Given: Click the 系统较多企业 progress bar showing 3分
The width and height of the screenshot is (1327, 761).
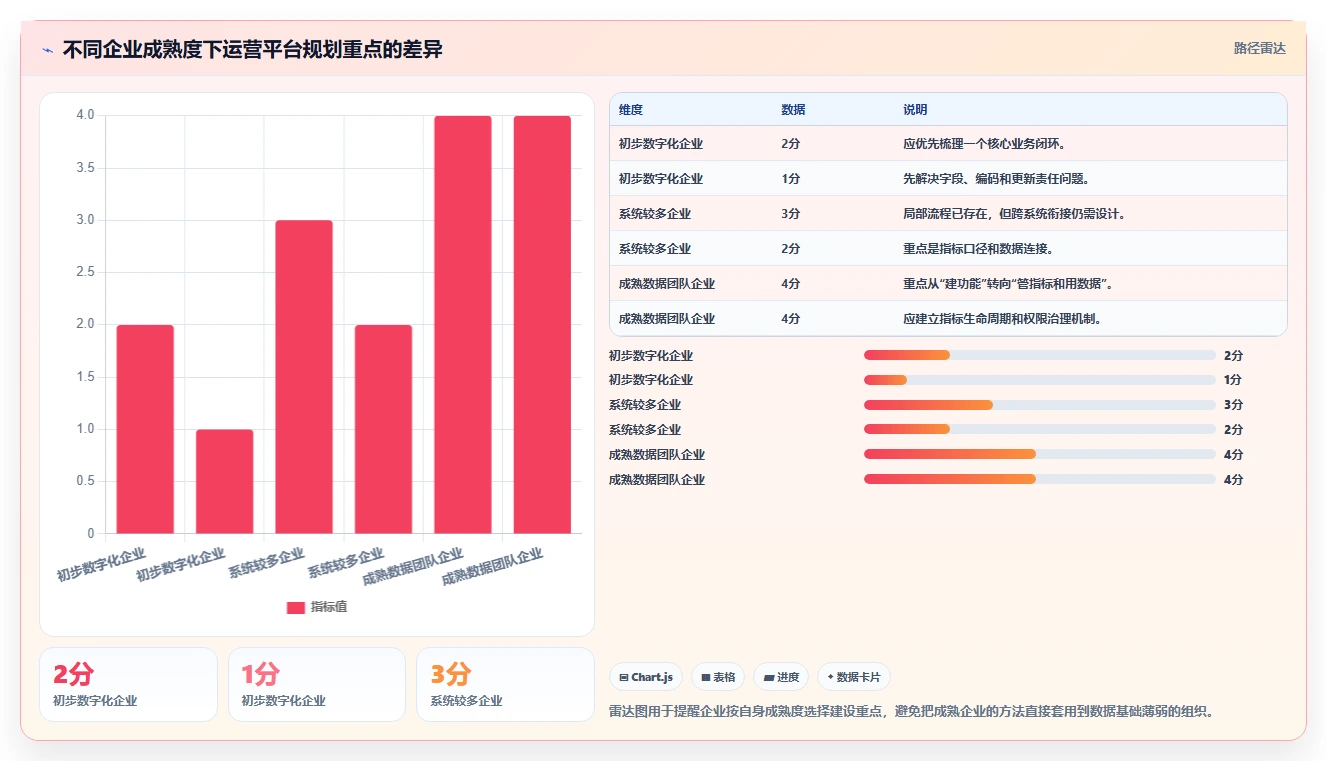Looking at the screenshot, I should pyautogui.click(x=1040, y=405).
